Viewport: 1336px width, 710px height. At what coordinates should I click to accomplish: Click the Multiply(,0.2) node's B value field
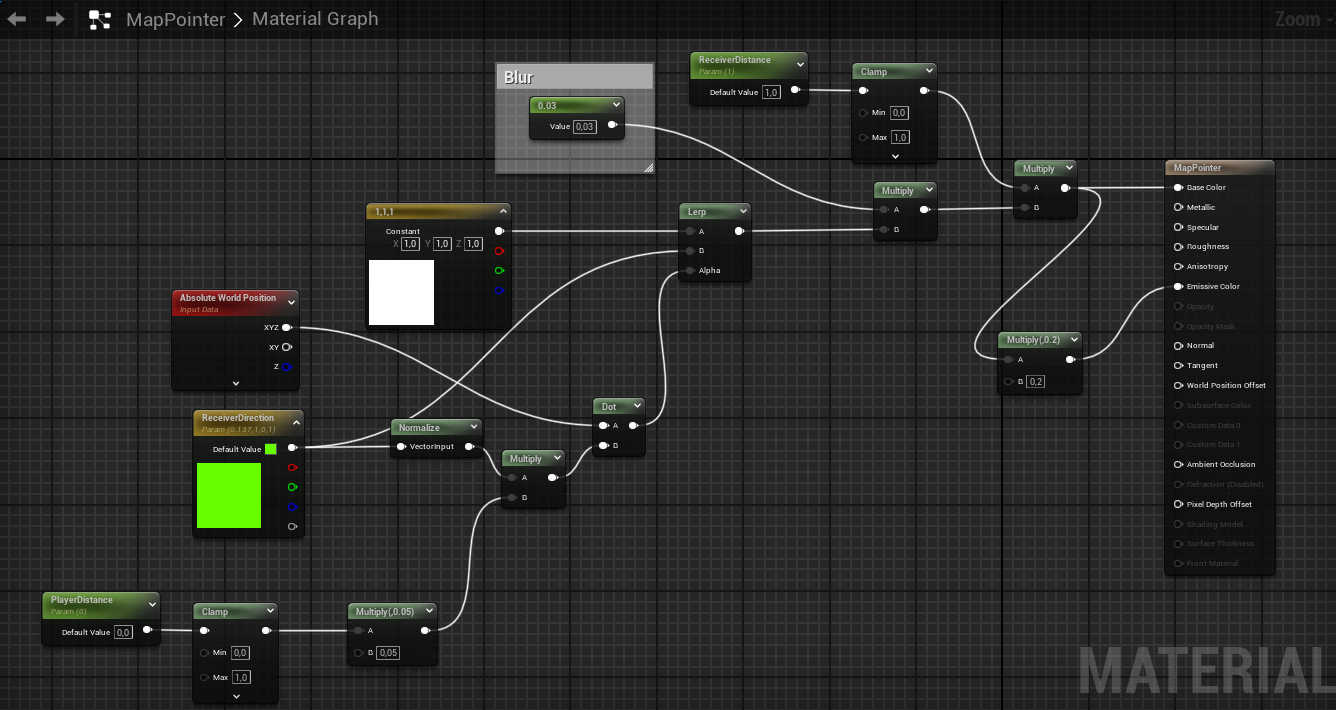pyautogui.click(x=1036, y=381)
